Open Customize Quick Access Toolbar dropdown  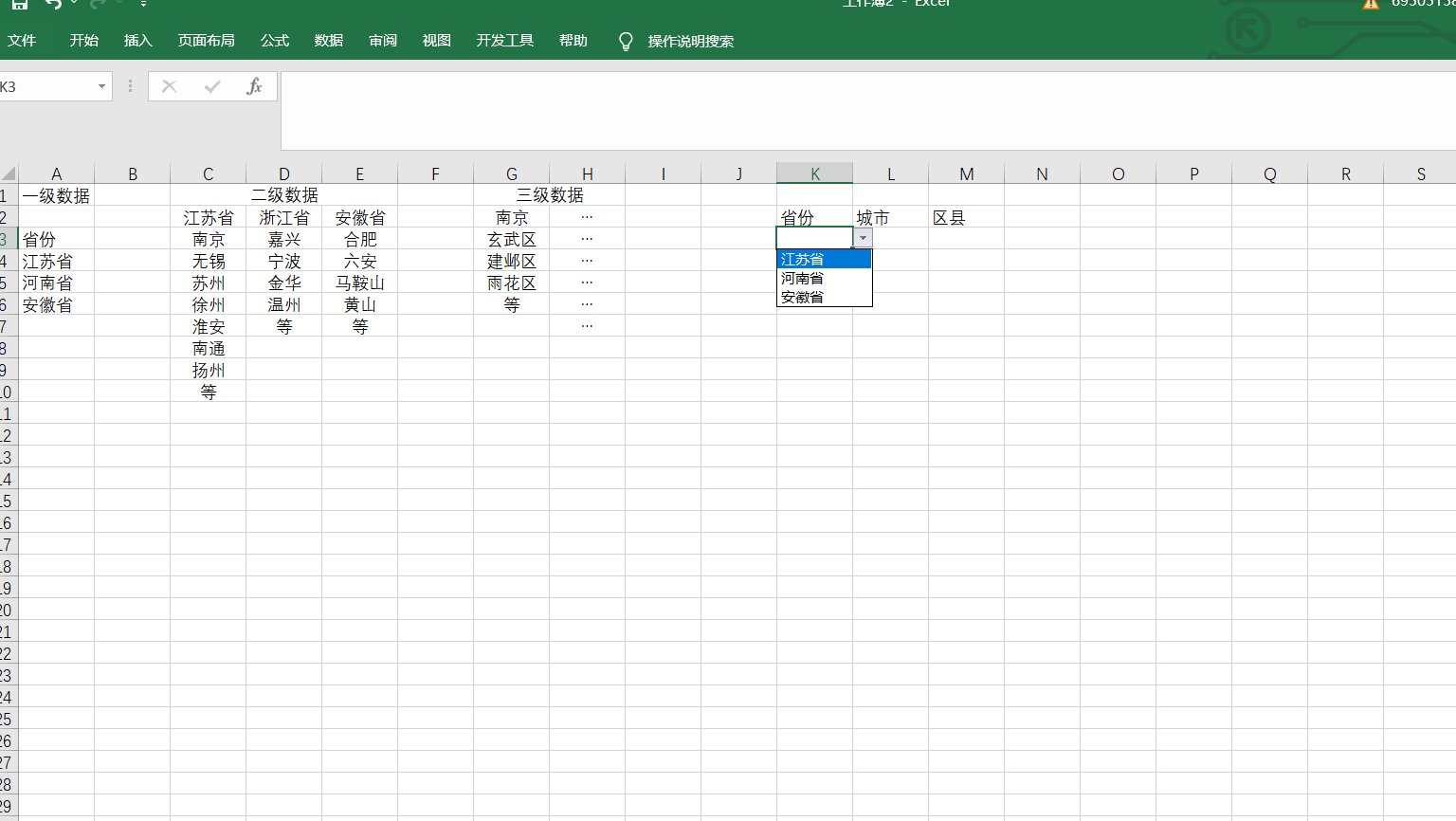tap(143, 4)
